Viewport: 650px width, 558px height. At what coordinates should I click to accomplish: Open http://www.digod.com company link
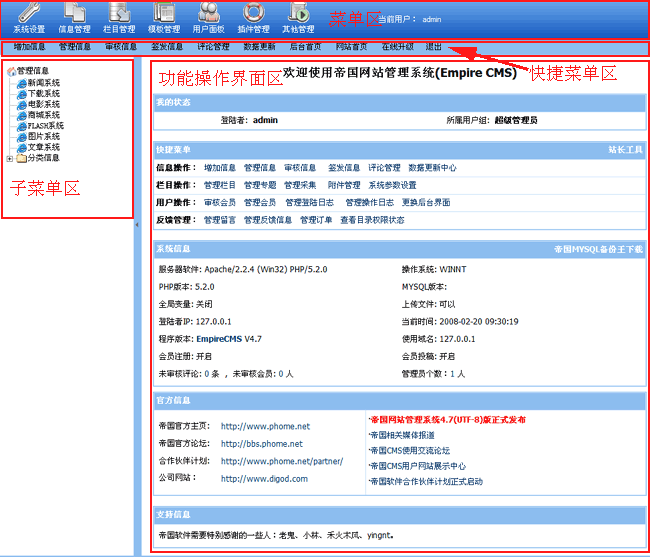point(264,479)
